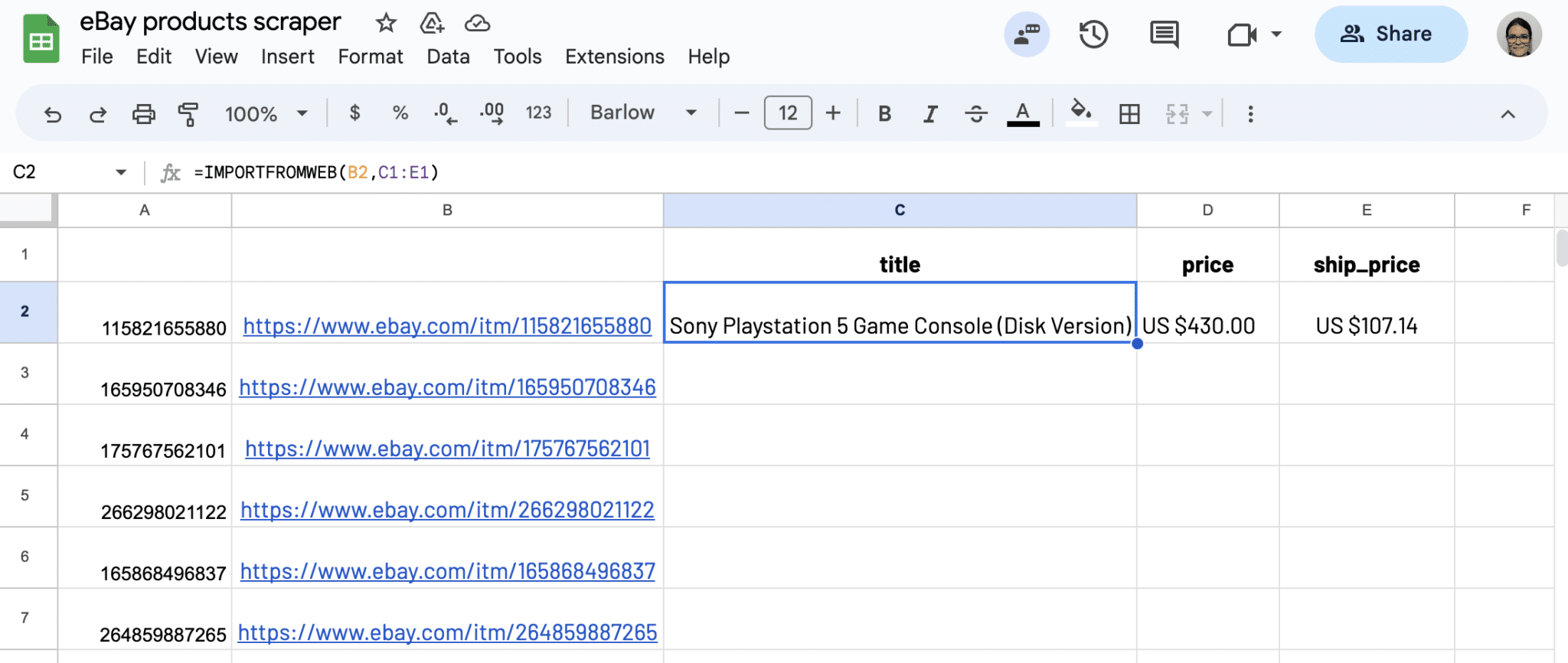Open the File menu

click(97, 57)
